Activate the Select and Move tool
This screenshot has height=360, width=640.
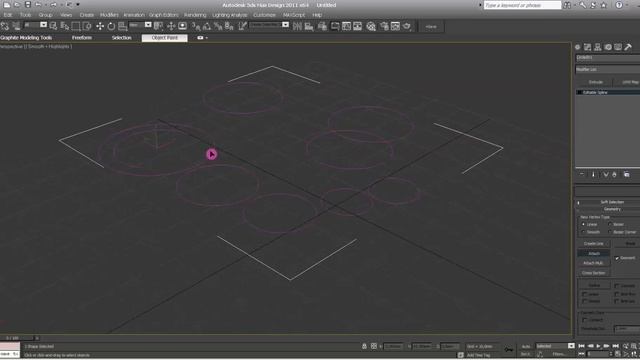pos(100,26)
